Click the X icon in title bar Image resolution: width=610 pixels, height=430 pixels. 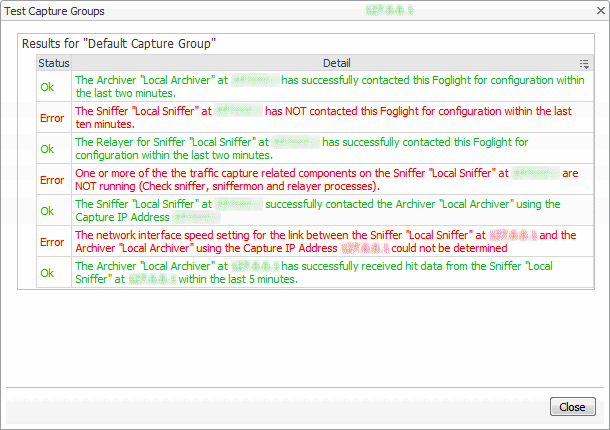601,11
